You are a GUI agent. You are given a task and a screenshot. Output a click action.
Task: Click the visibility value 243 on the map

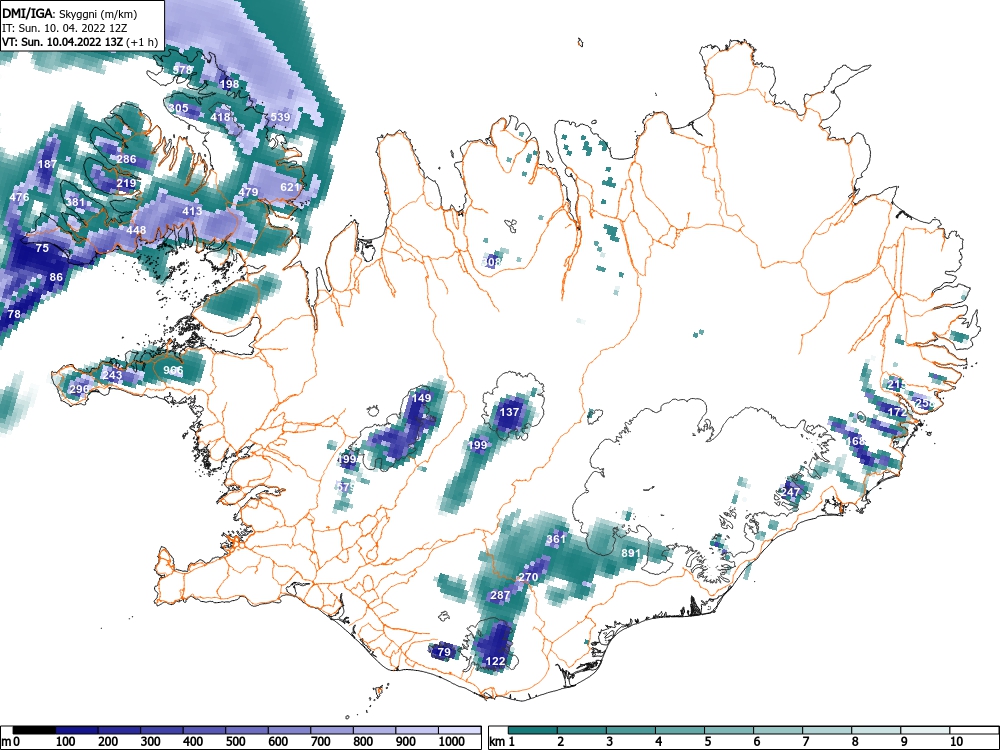(112, 375)
